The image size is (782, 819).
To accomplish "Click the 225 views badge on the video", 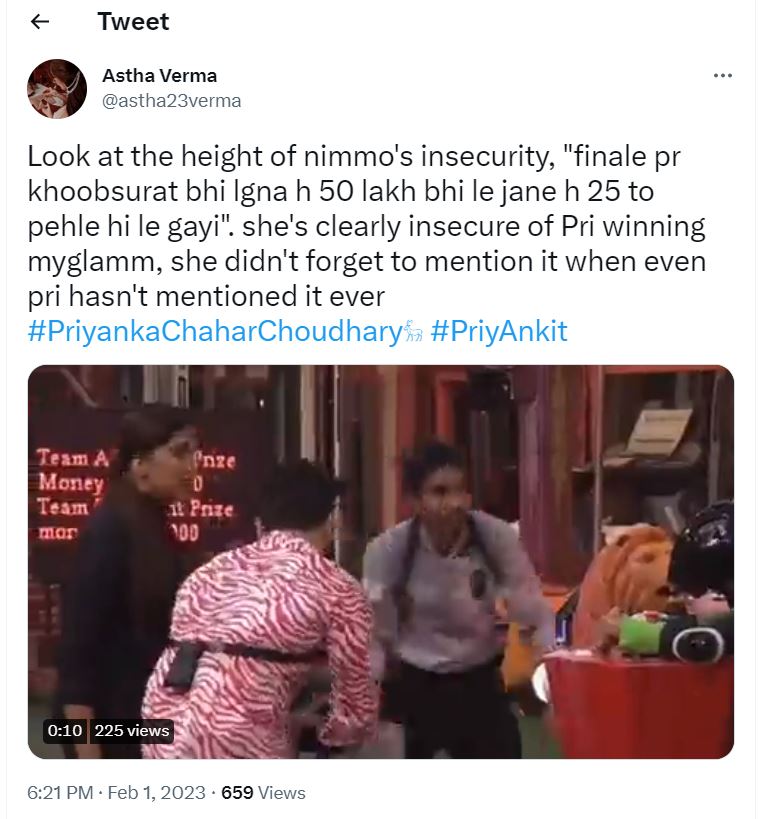I will [x=132, y=730].
